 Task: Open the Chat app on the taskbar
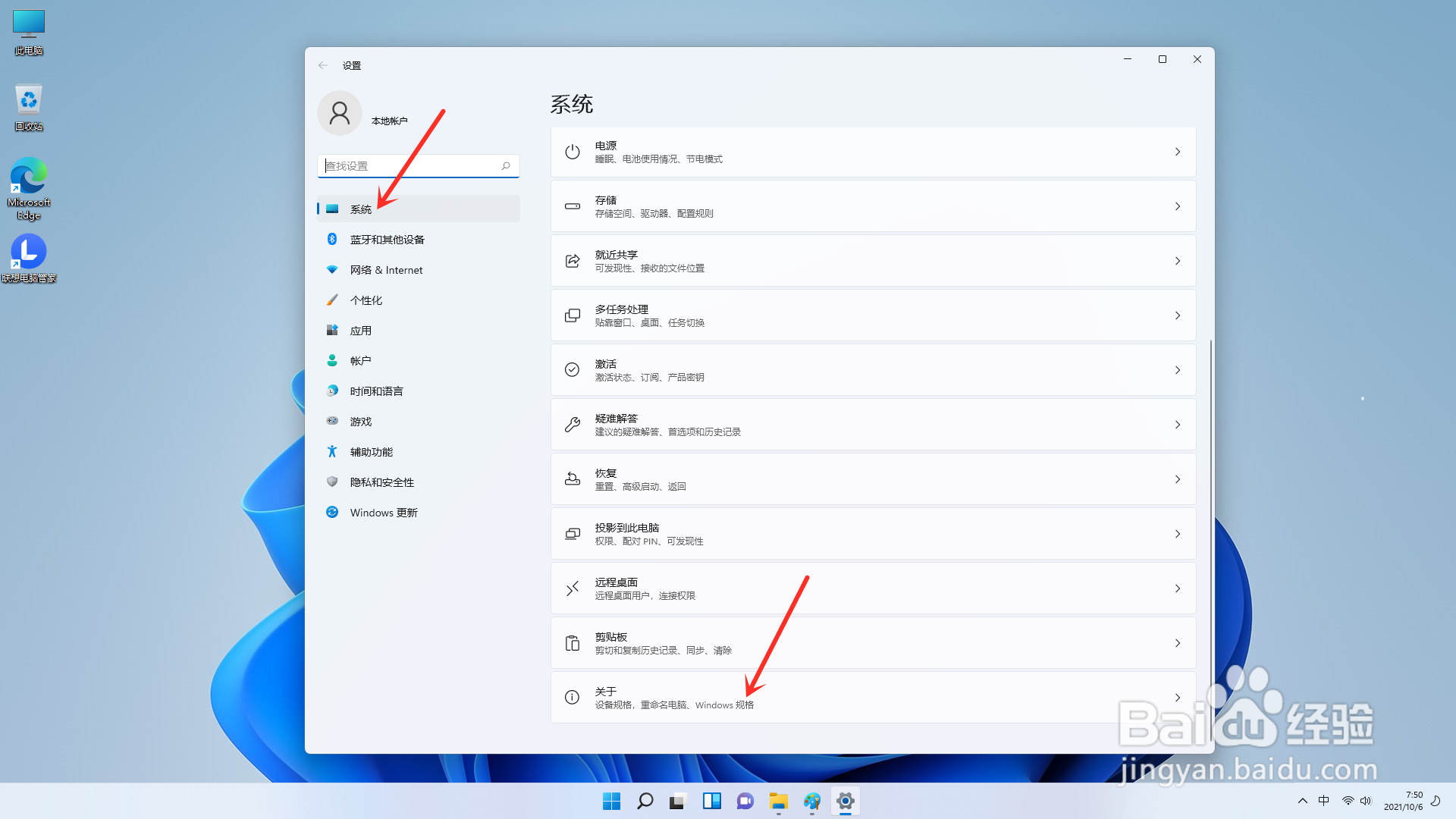click(x=745, y=801)
